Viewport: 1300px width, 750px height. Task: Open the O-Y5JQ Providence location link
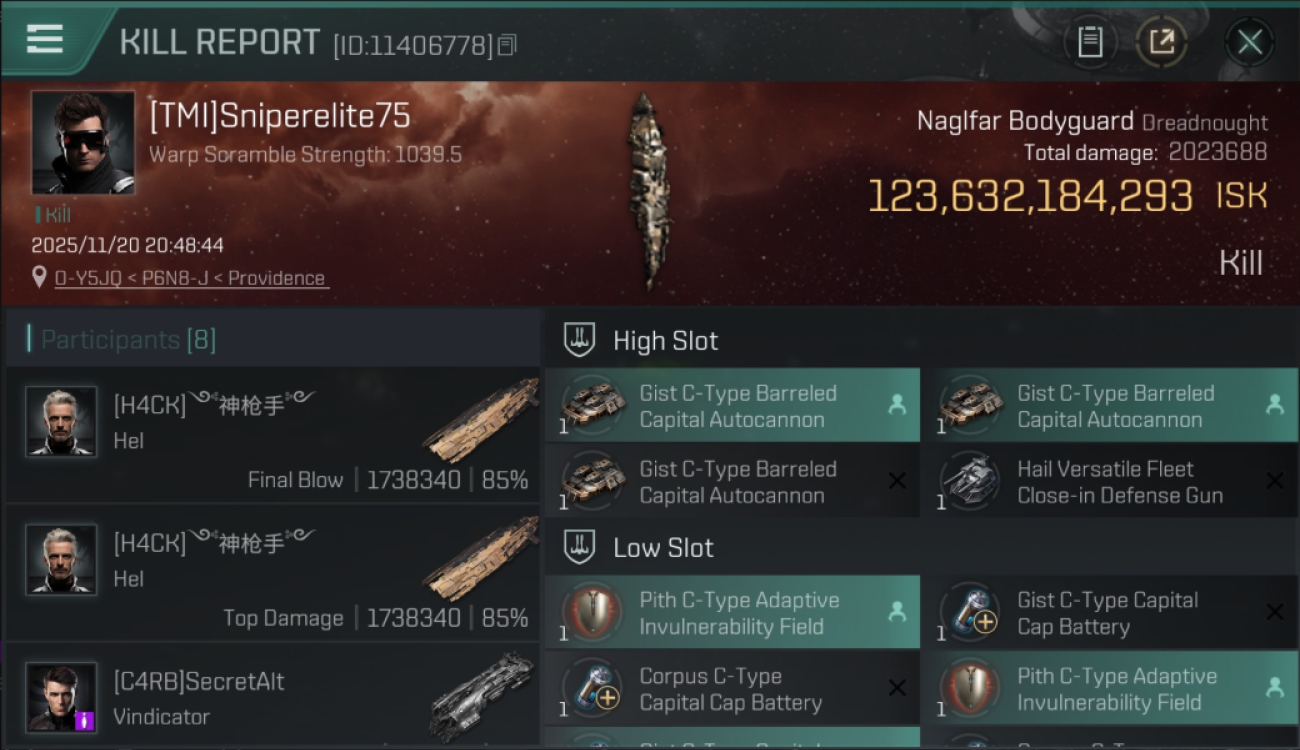point(190,278)
